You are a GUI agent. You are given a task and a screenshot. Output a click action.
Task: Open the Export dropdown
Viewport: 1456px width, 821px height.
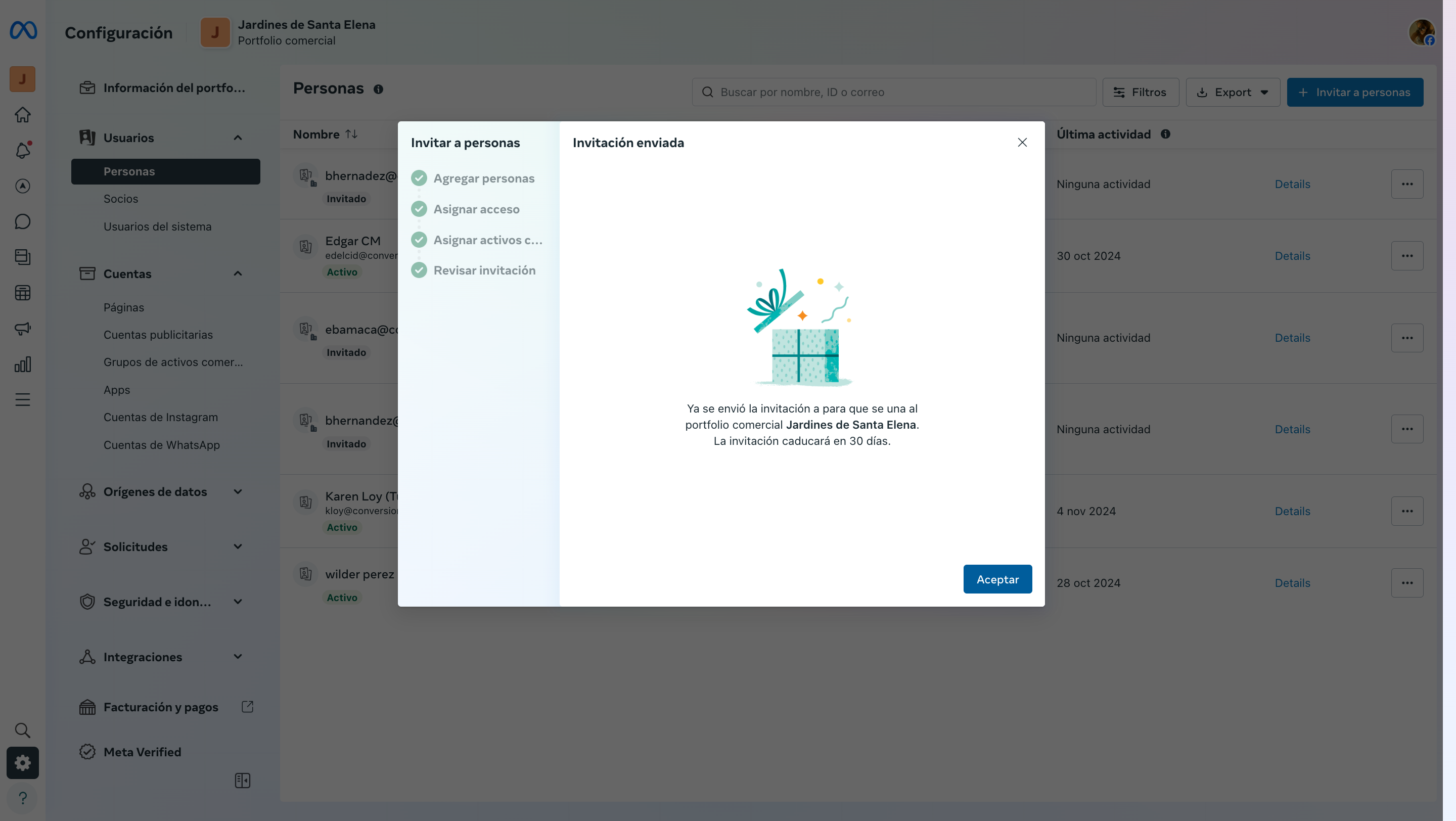point(1233,92)
